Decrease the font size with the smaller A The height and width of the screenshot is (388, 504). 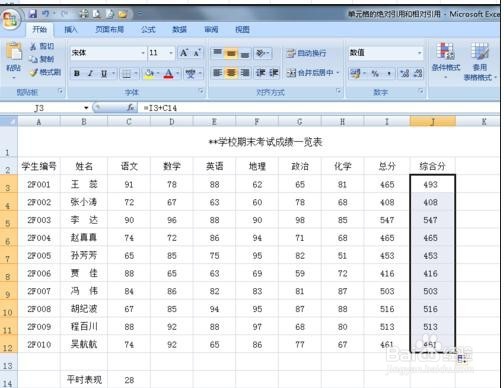click(x=197, y=53)
